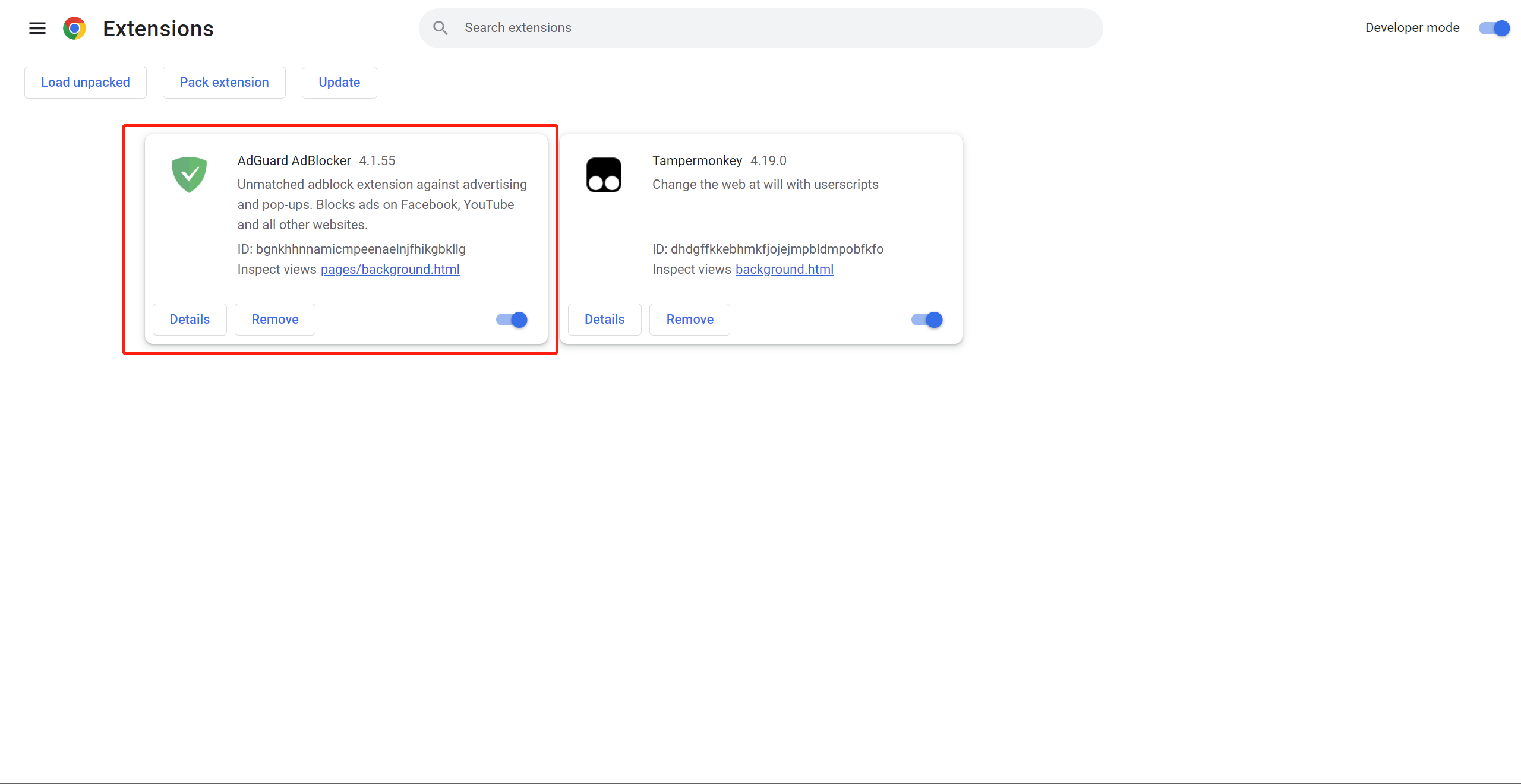The image size is (1521, 784).
Task: Click the Update button
Action: tap(338, 82)
